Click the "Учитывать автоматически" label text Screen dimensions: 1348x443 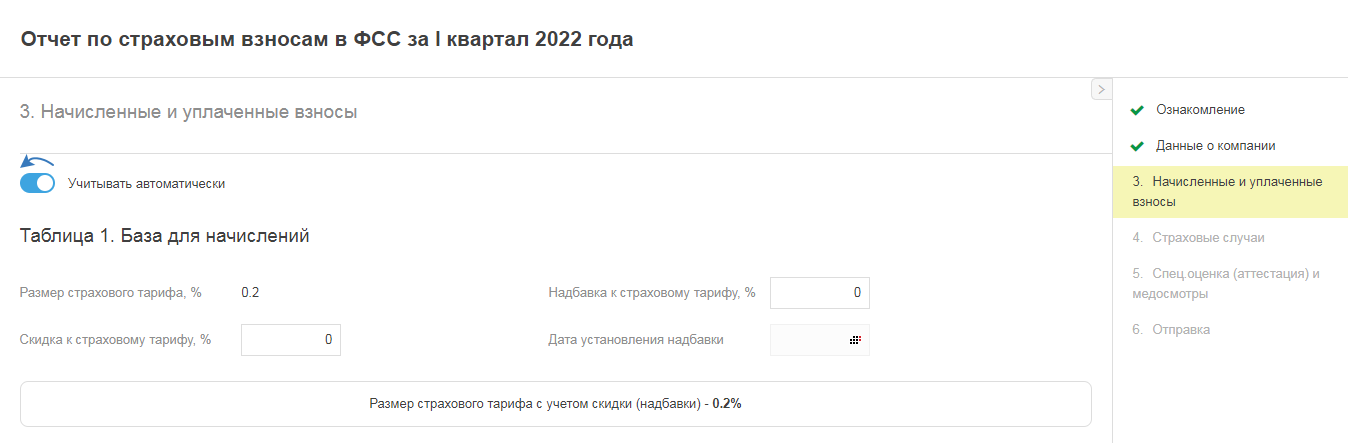(146, 184)
